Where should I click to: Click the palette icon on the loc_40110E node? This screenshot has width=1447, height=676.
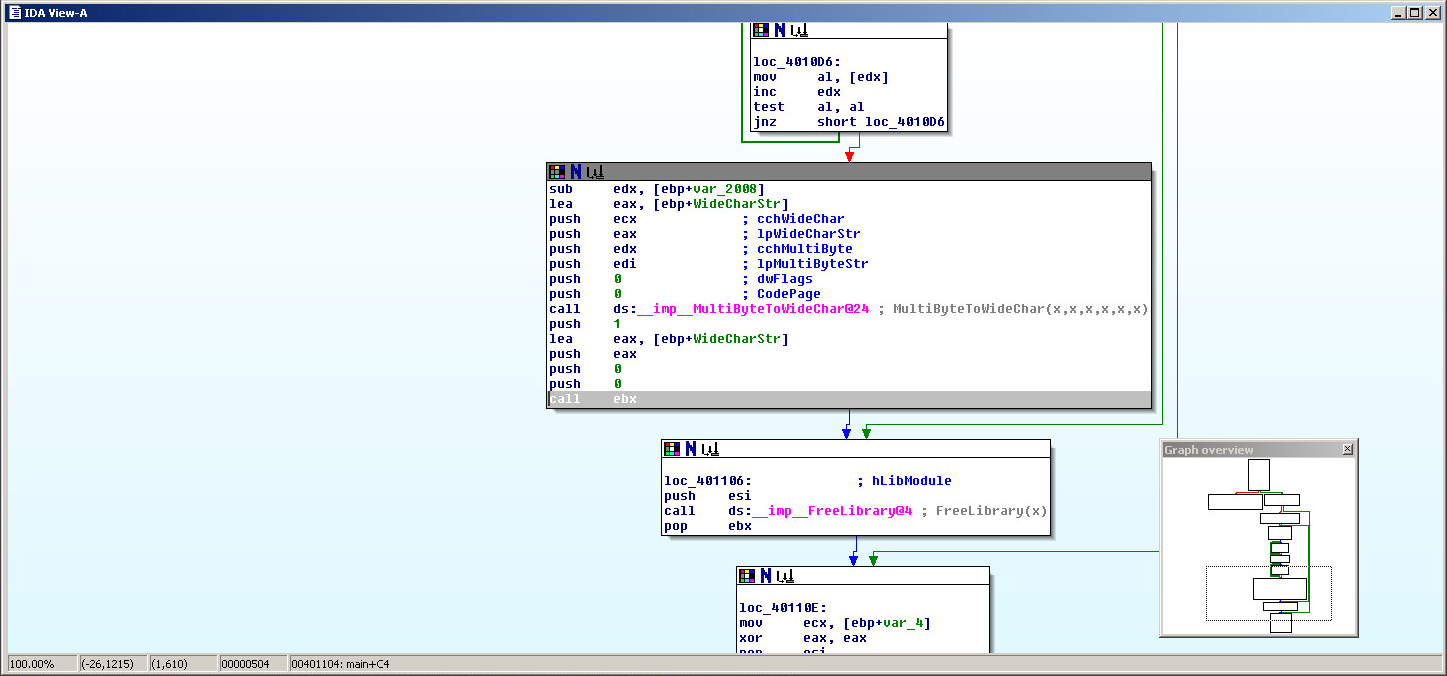point(746,575)
